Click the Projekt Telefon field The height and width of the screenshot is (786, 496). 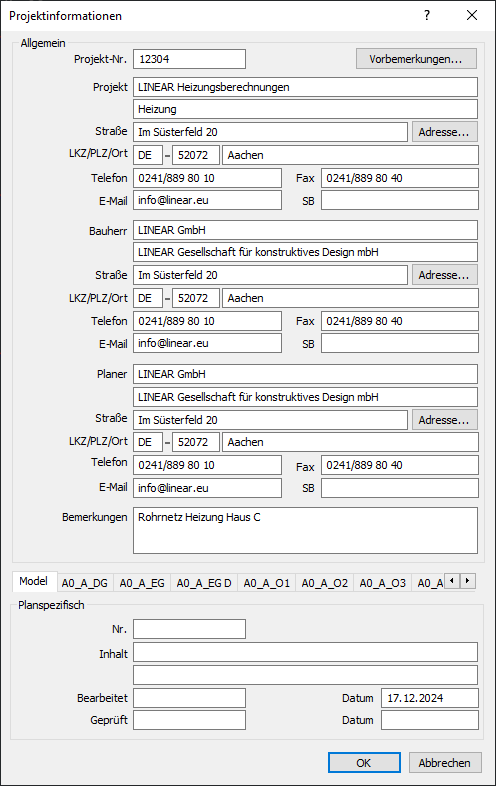(207, 178)
